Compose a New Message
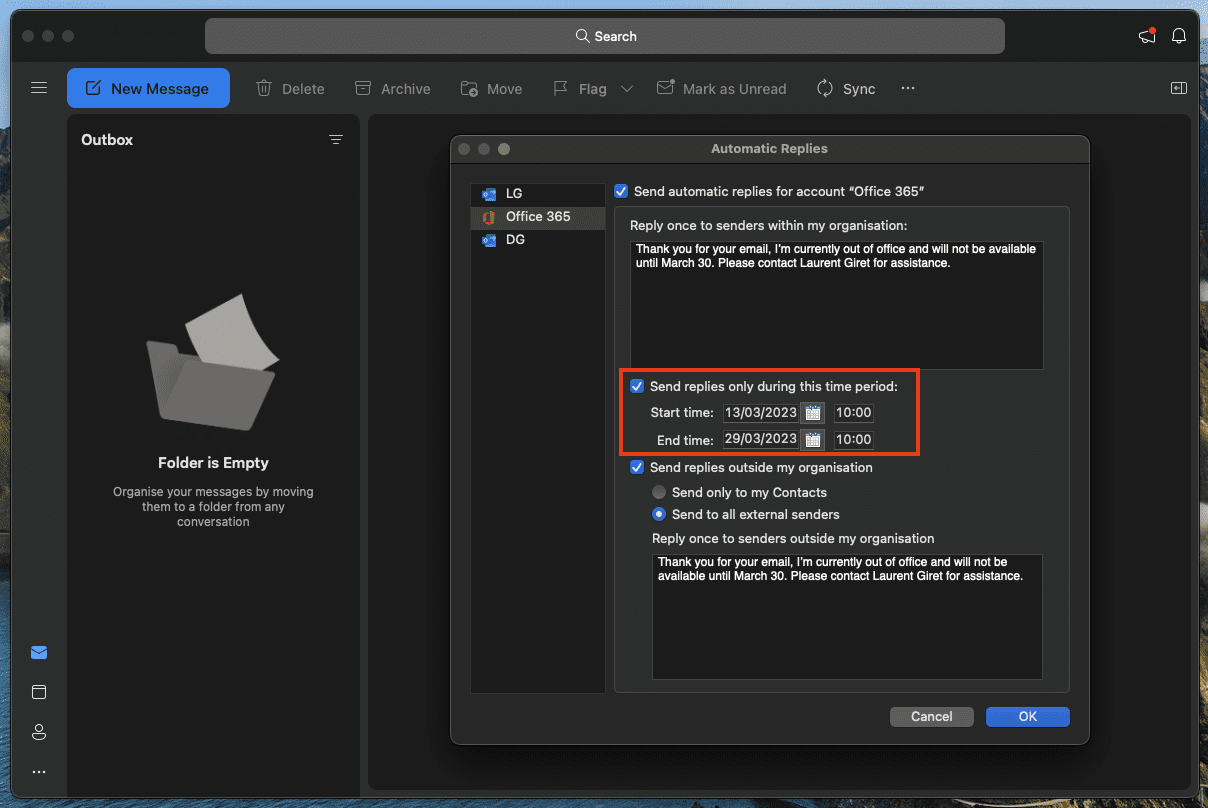The image size is (1208, 808). click(x=148, y=88)
